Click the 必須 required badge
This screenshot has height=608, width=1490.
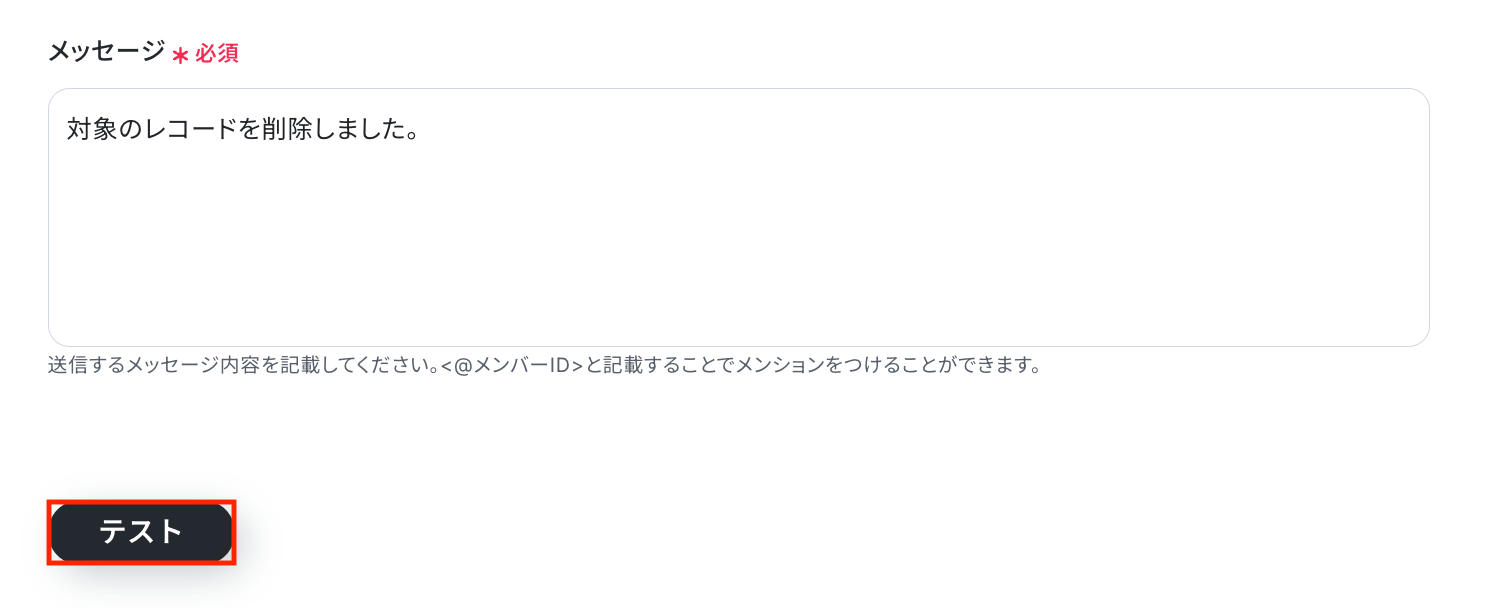pos(217,54)
